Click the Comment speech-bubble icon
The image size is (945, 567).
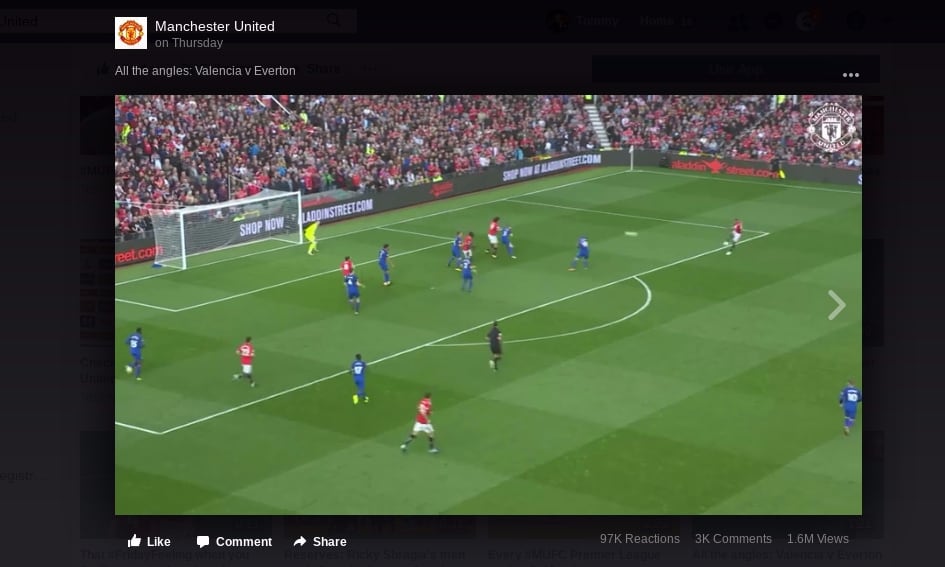coord(203,541)
